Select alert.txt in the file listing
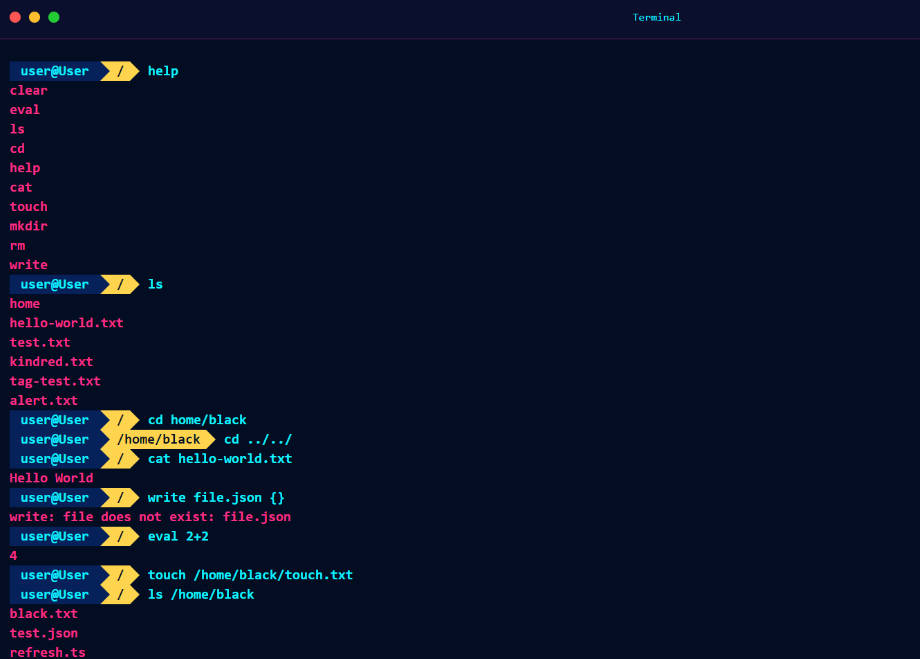The height and width of the screenshot is (659, 920). tap(44, 401)
